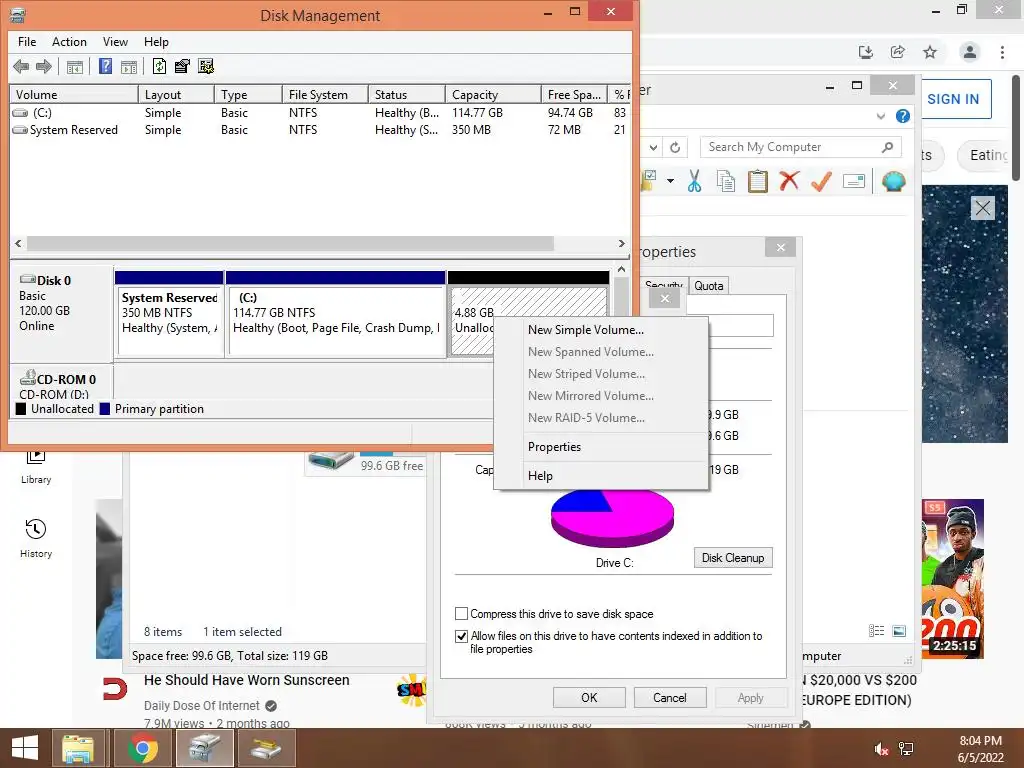Viewport: 1024px width, 768px height.
Task: Click the Chrome share page icon
Action: click(898, 52)
